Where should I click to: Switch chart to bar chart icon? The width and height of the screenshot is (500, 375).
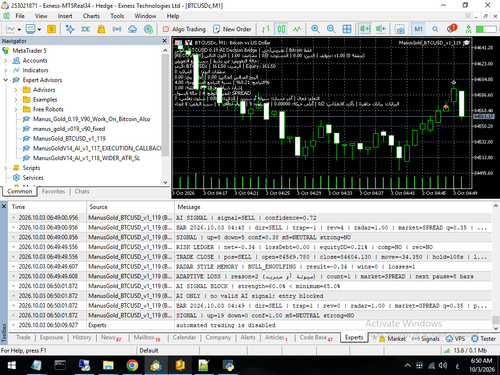266,29
